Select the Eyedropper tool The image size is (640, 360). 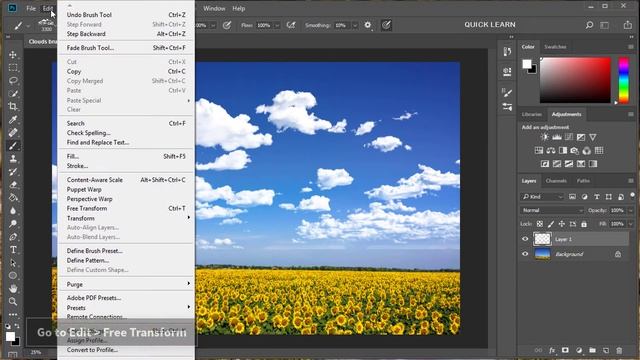(13, 120)
